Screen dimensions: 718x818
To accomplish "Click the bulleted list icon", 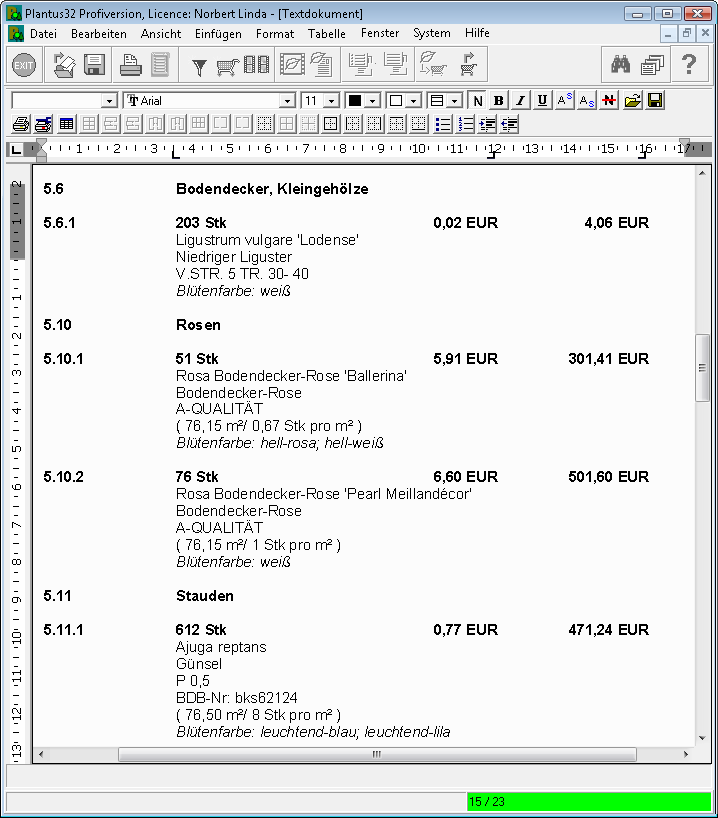I will (444, 124).
